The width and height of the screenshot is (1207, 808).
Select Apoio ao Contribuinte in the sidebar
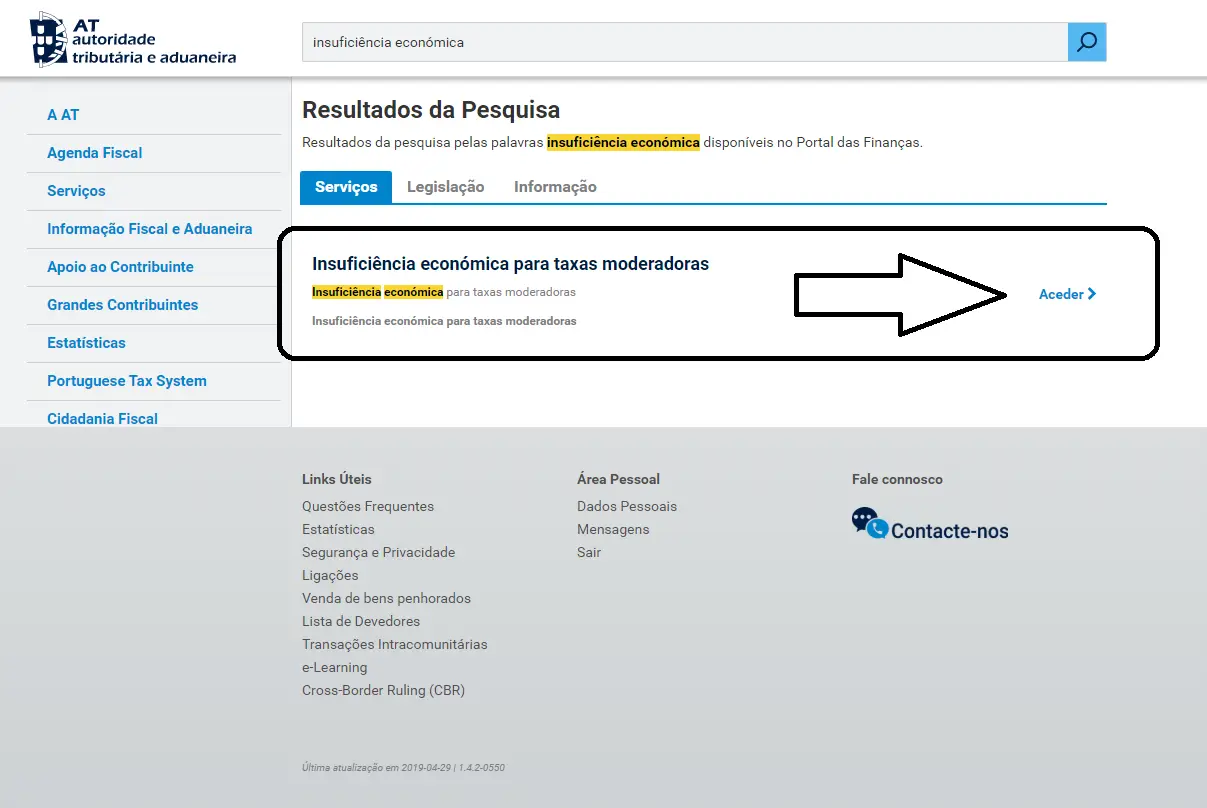point(120,267)
